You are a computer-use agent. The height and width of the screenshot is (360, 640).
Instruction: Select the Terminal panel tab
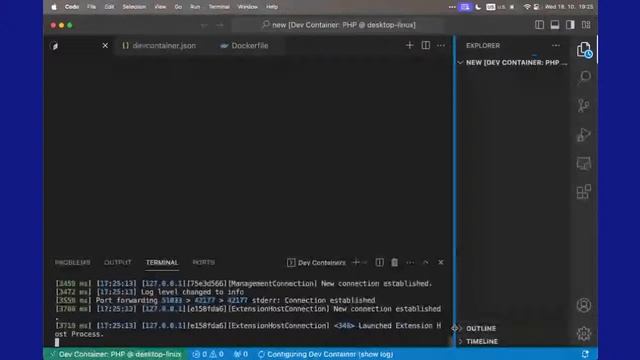[x=162, y=262]
